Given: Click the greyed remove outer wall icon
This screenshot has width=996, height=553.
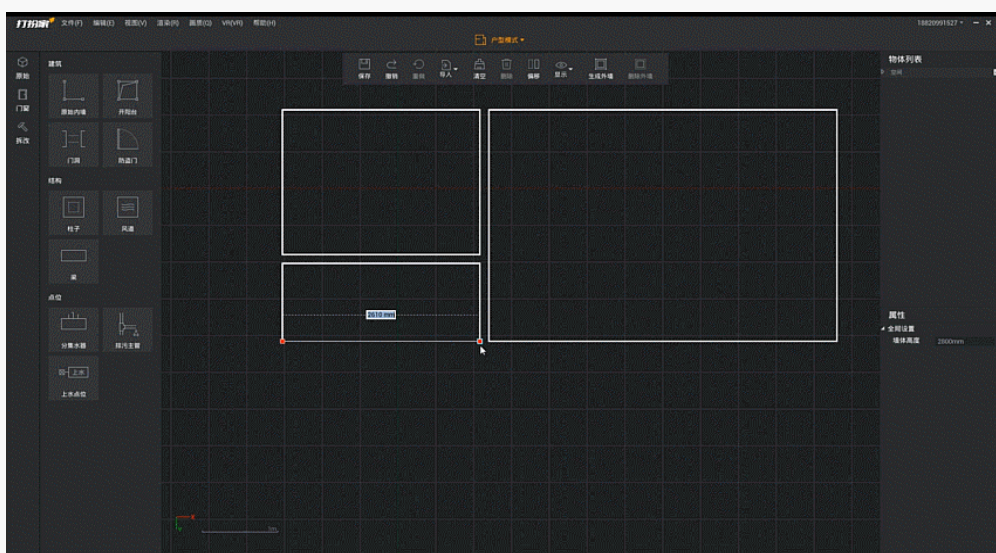Looking at the screenshot, I should (640, 69).
